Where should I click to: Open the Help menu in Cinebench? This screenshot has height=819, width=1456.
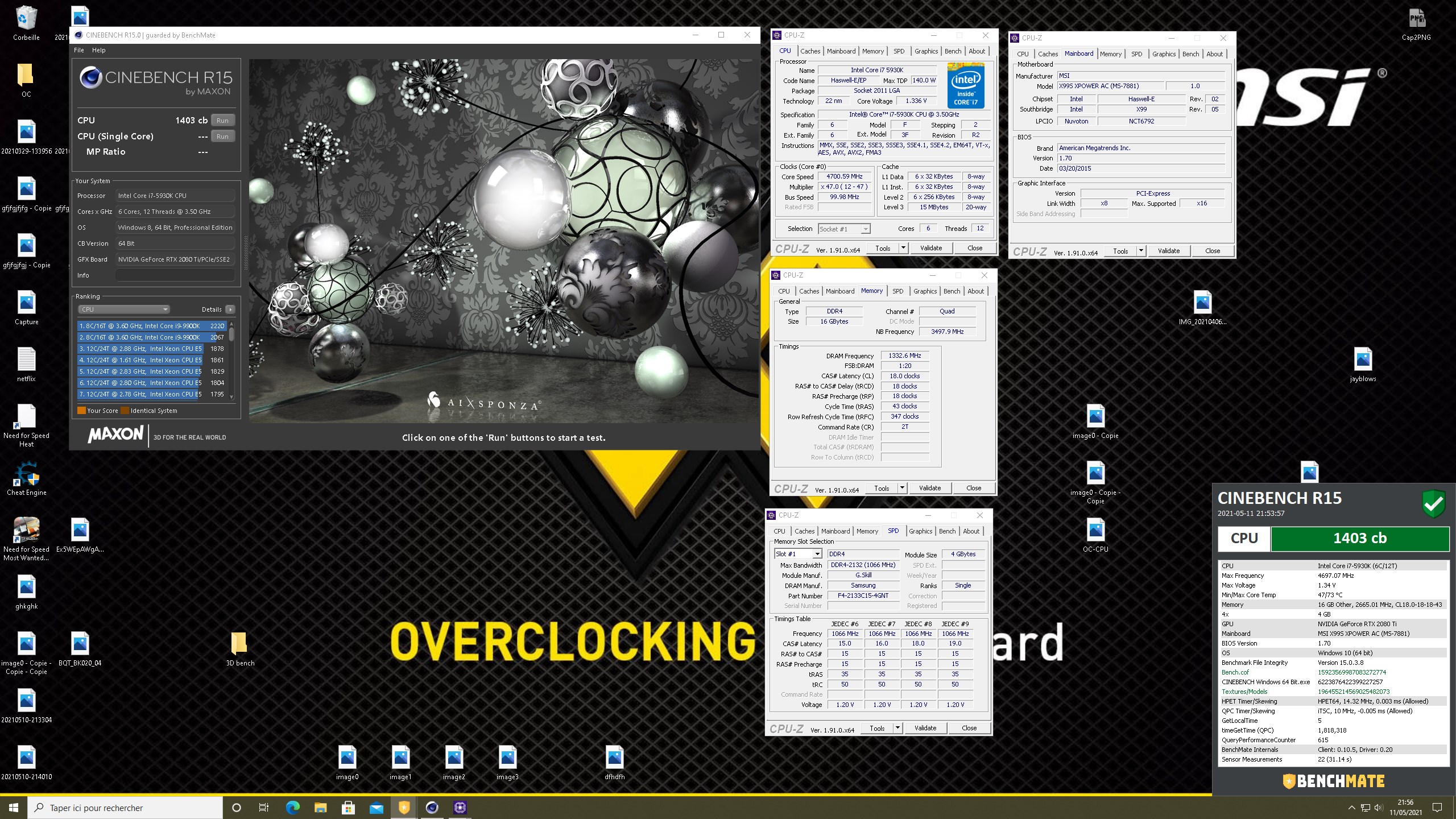[x=99, y=50]
